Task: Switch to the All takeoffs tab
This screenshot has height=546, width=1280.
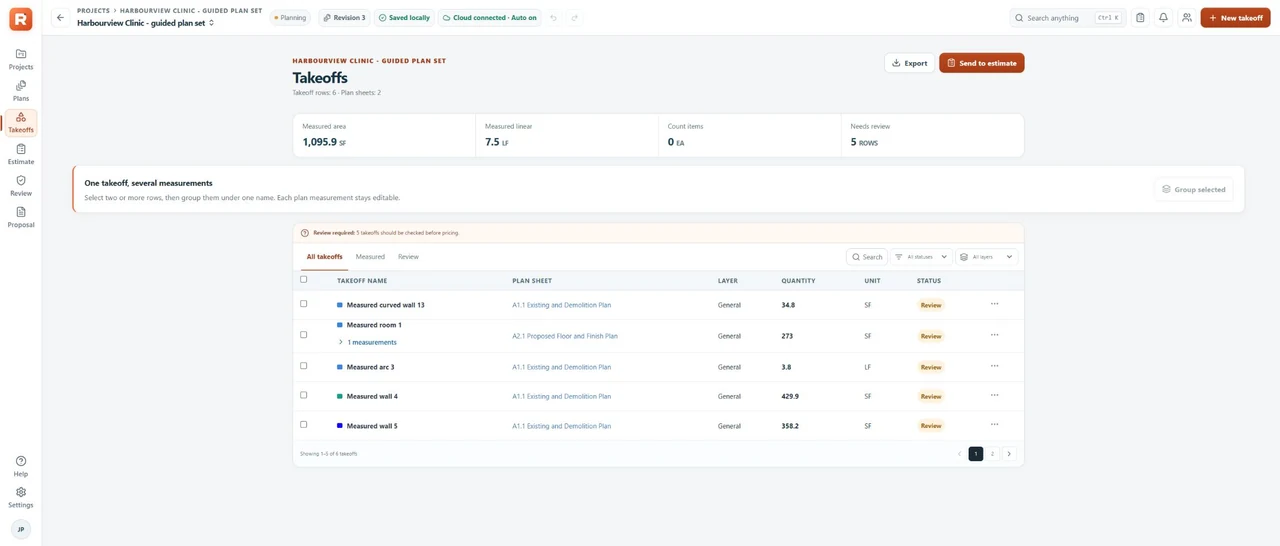Action: coord(324,257)
